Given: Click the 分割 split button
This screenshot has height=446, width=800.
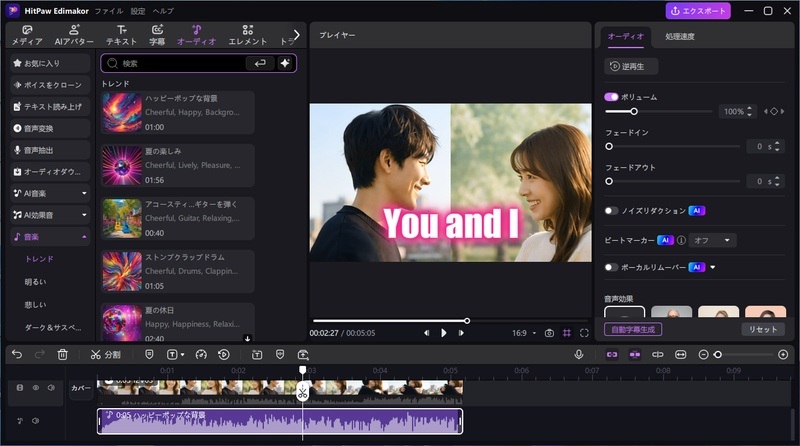Looking at the screenshot, I should (x=106, y=354).
